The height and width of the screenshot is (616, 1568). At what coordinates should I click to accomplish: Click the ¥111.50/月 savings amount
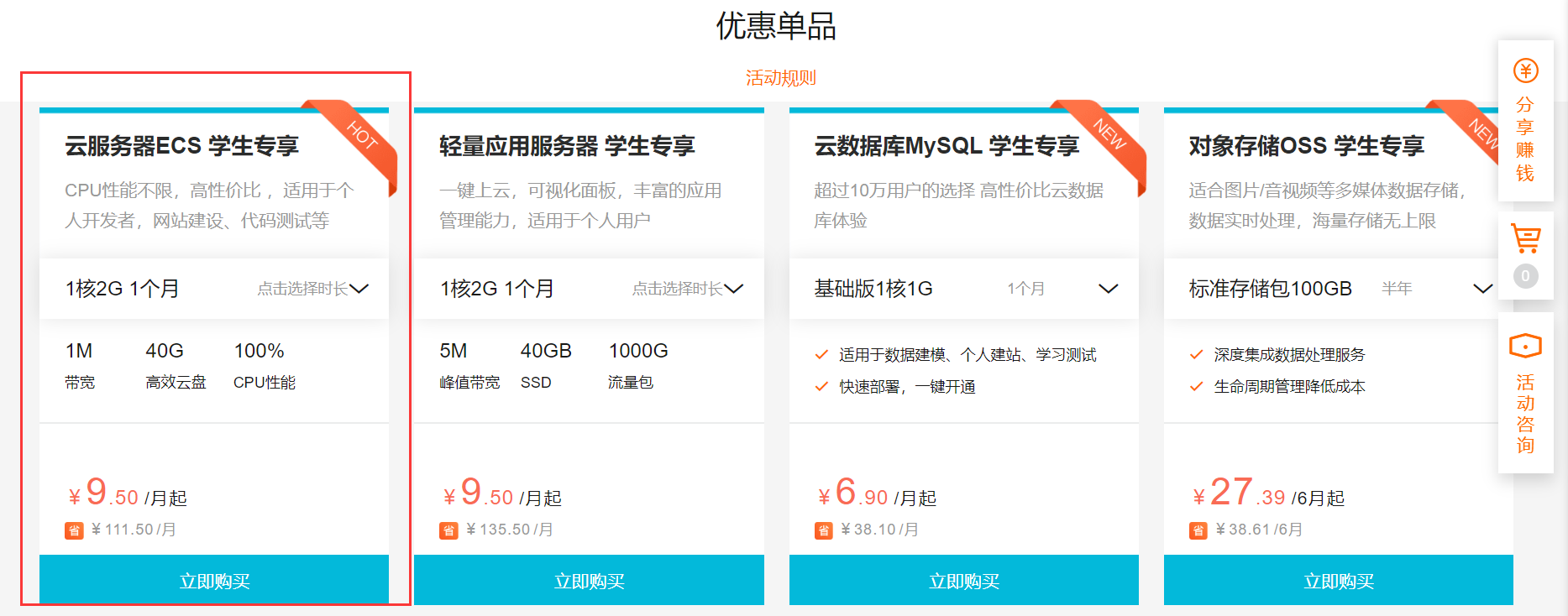134,530
